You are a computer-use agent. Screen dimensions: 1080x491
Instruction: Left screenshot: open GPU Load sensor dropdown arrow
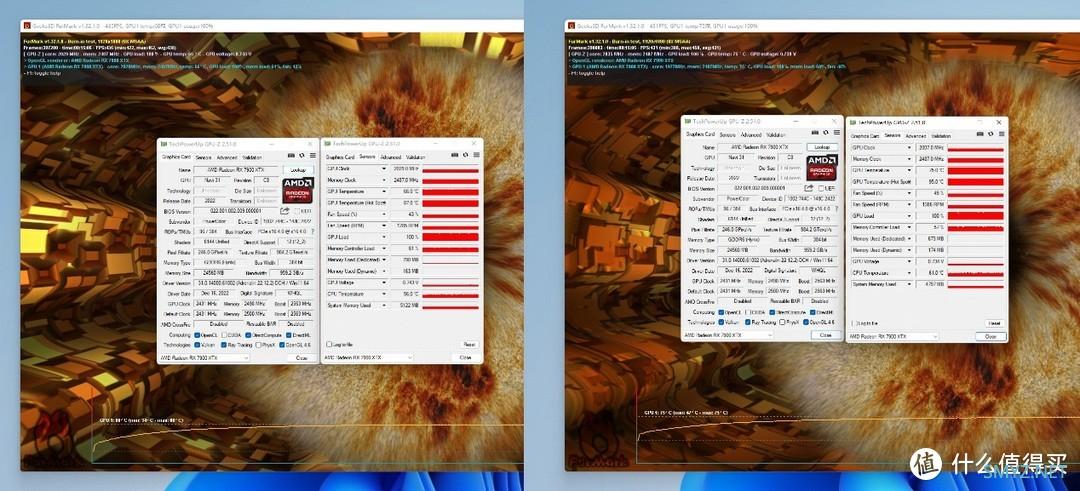click(x=384, y=237)
